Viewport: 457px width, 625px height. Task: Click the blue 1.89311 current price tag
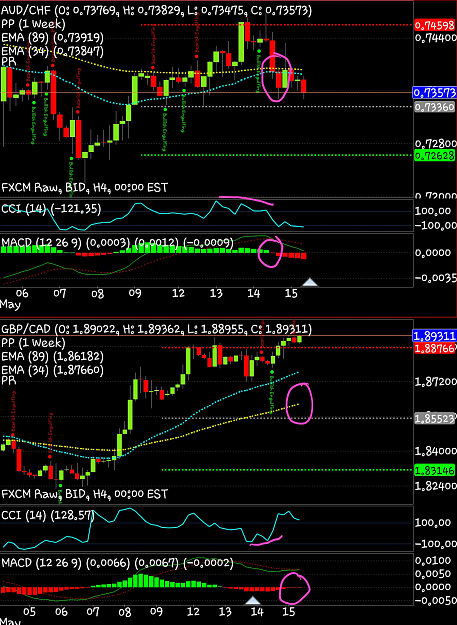[435, 336]
